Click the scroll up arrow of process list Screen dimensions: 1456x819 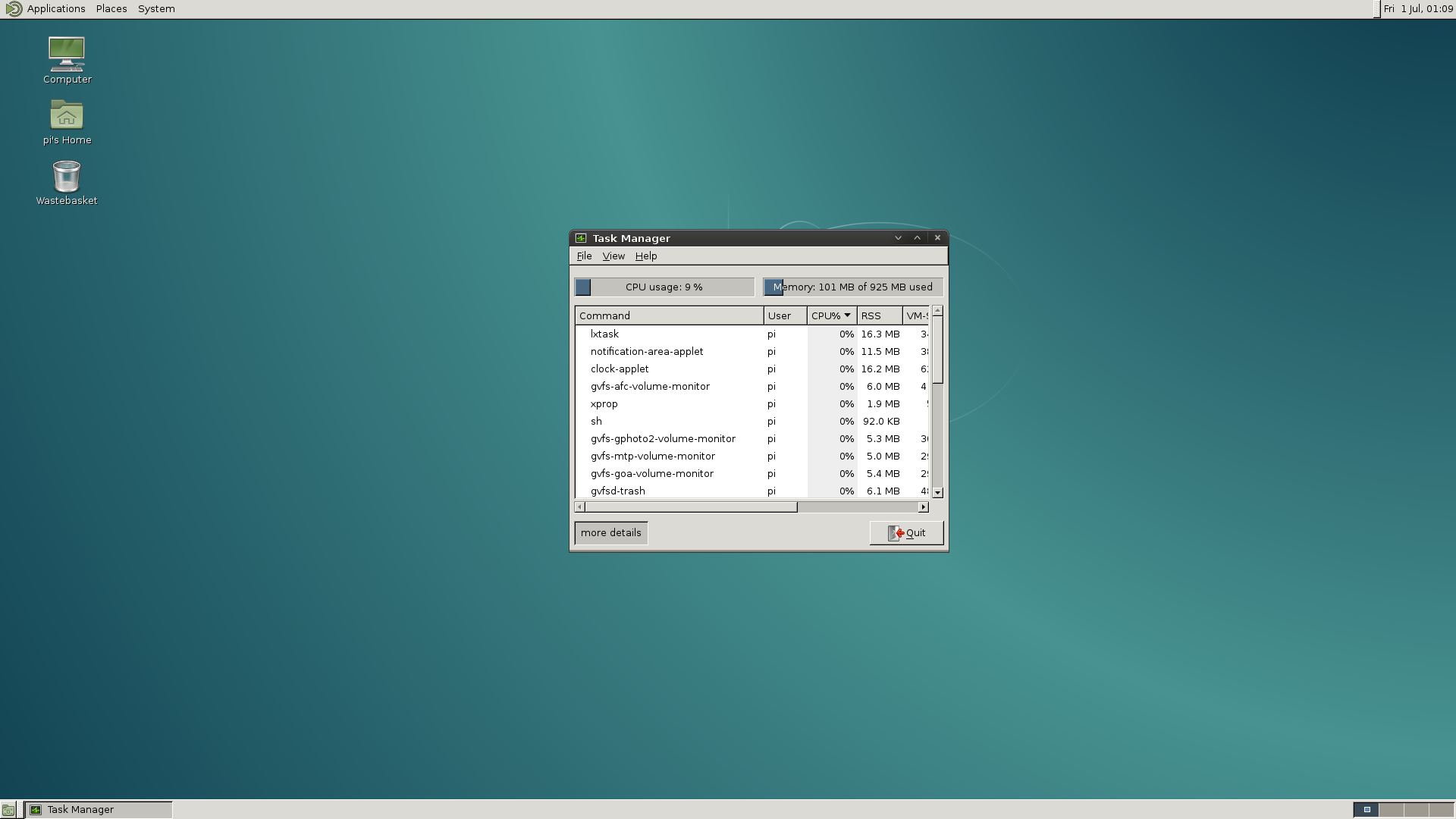pyautogui.click(x=937, y=311)
